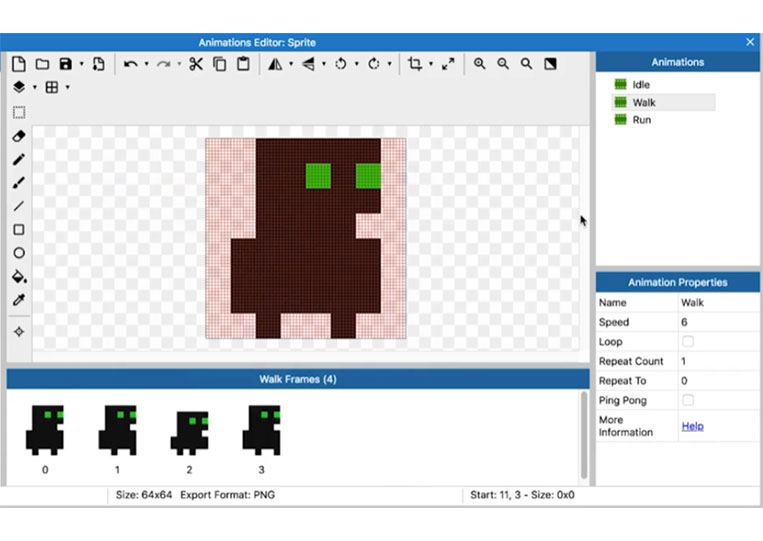
Task: Open the Grid options dropdown arrow
Action: click(x=68, y=88)
